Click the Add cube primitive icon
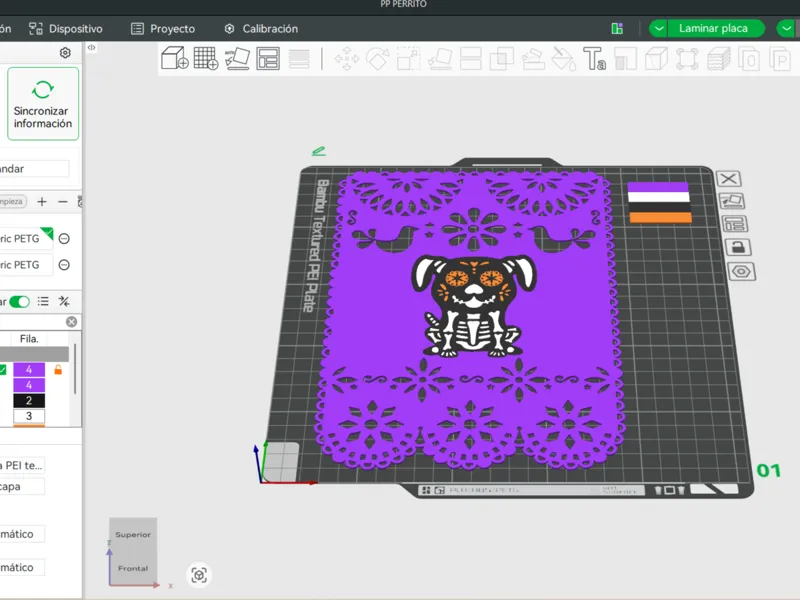 pos(175,58)
